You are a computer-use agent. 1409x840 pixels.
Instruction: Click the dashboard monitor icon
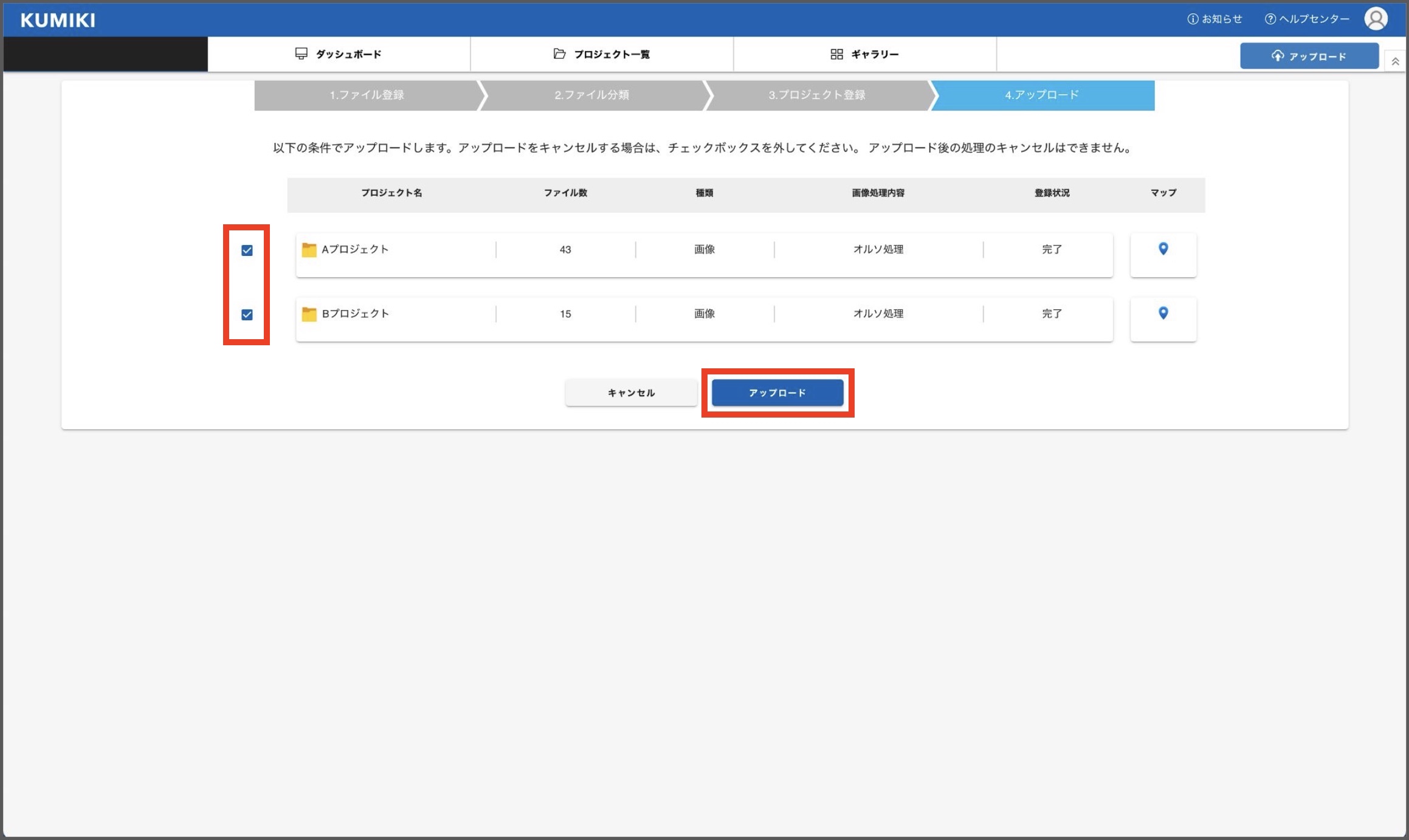click(301, 53)
